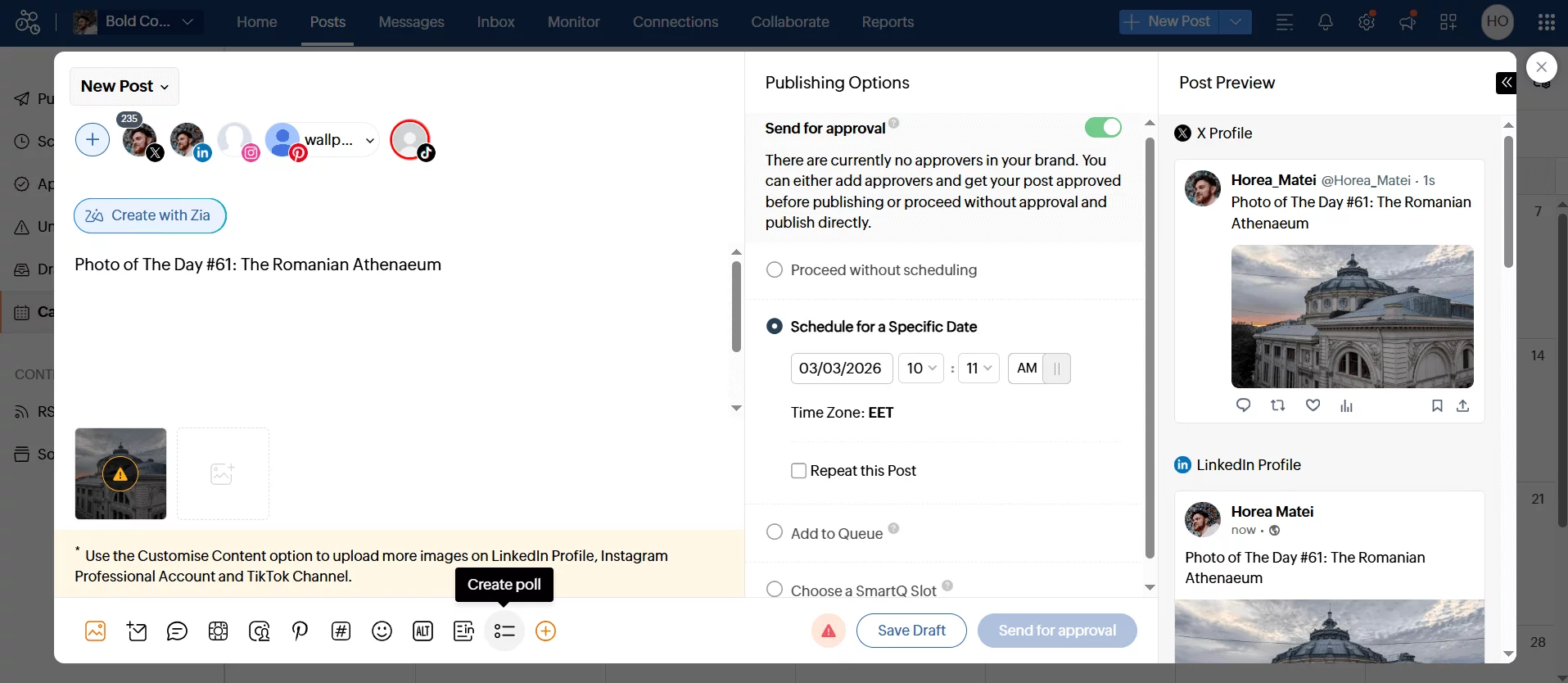Click the orange plus circle in toolbar

(x=545, y=631)
